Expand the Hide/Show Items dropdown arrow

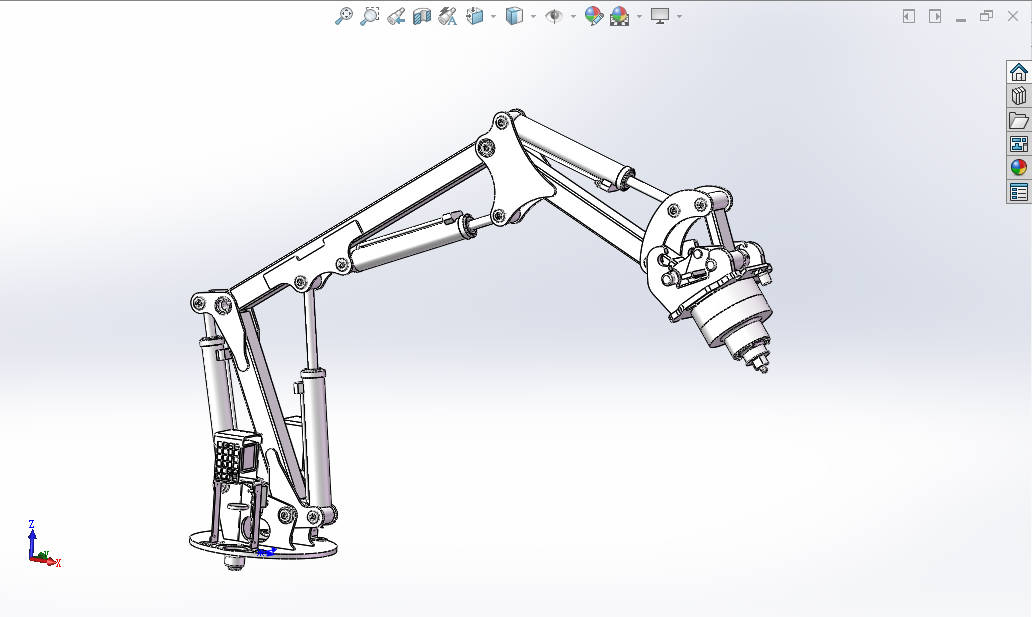[573, 16]
